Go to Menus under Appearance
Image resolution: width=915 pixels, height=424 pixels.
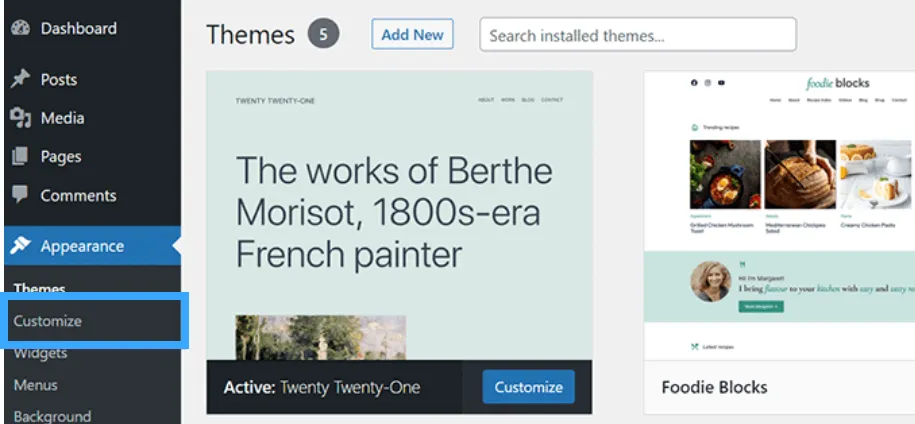[x=36, y=385]
